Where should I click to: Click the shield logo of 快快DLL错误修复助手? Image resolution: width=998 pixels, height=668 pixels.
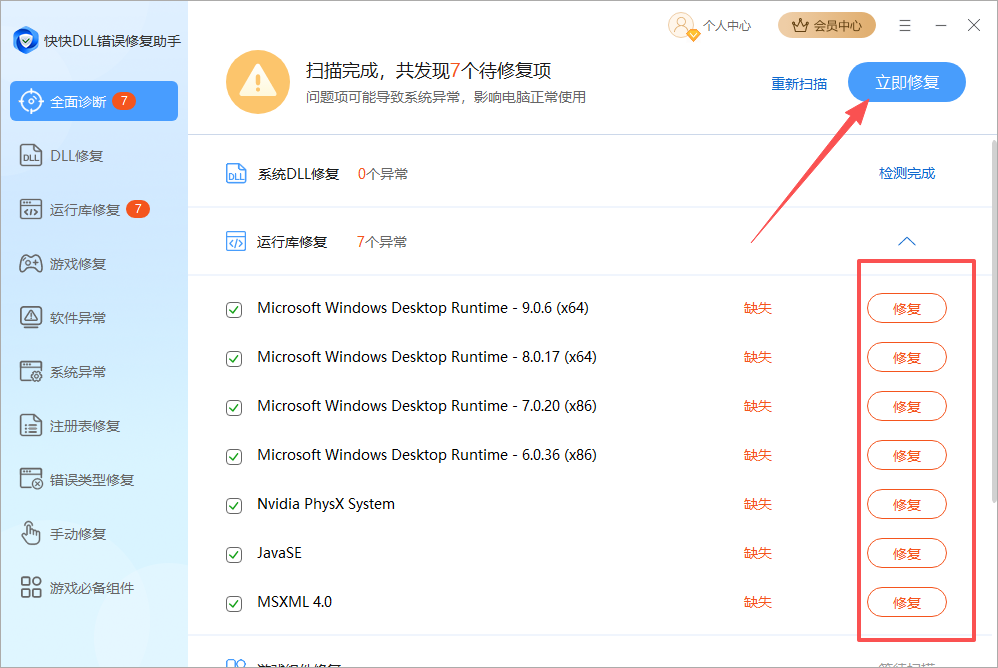click(x=25, y=41)
